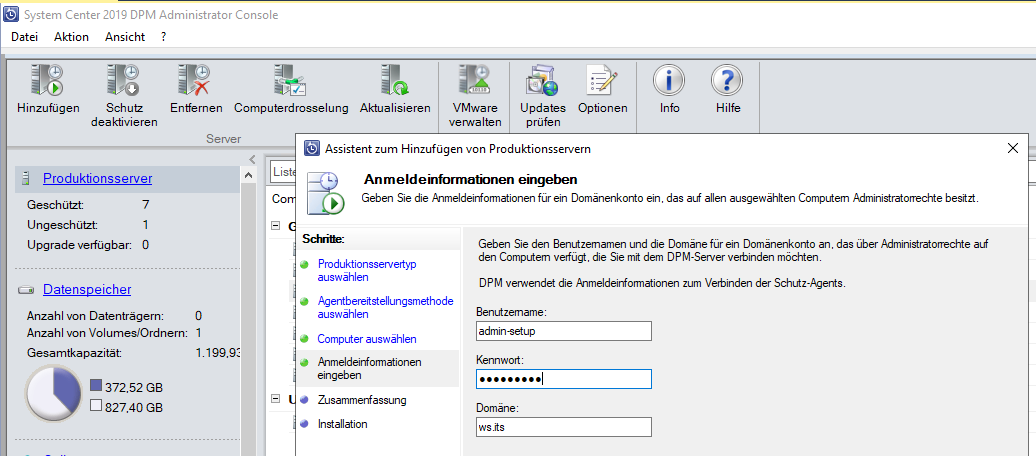Screen dimensions: 1036x456
Task: Click the Entfernen server icon
Action: tap(196, 81)
